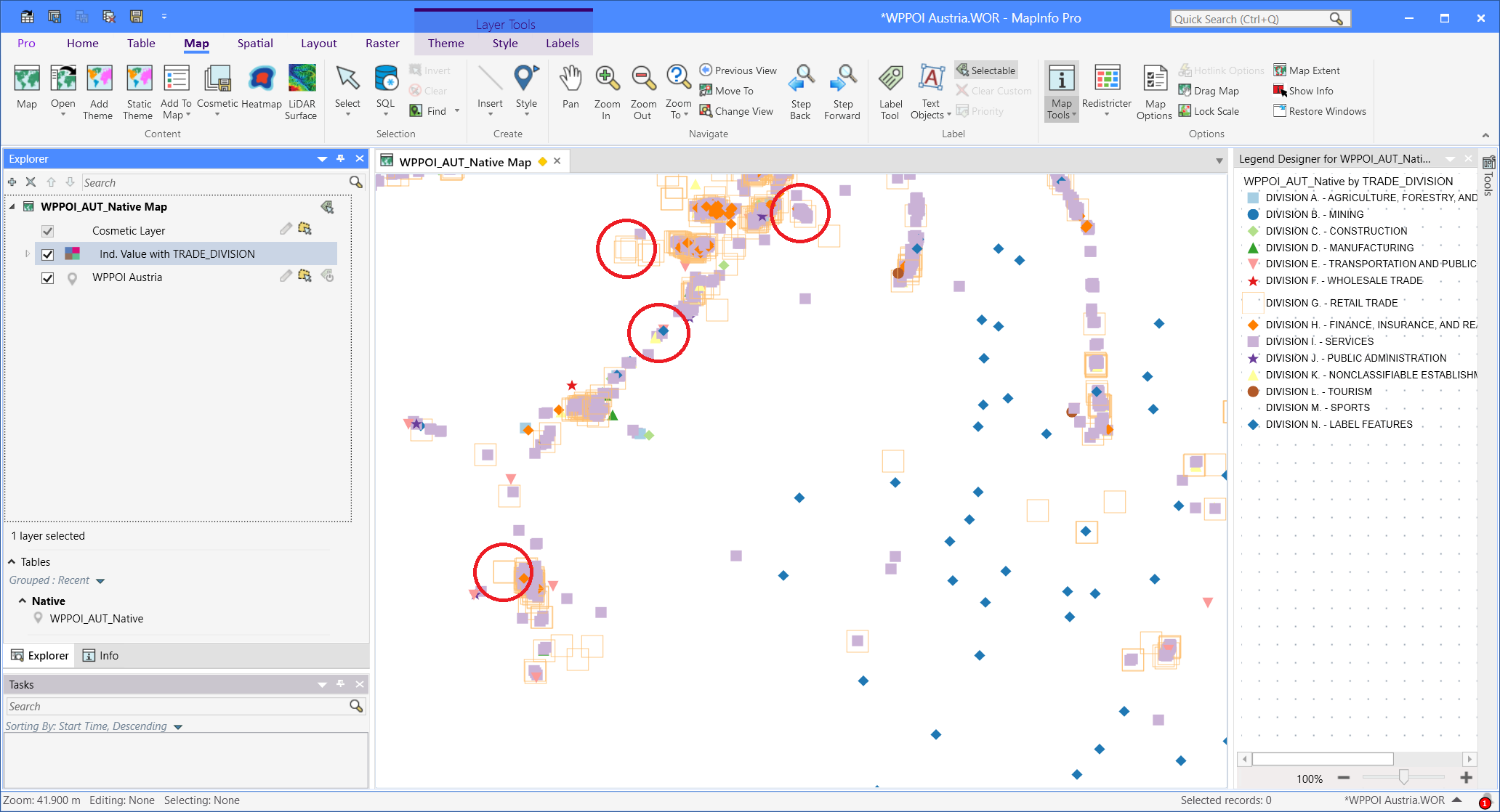Open the Grouped : Recent dropdown

100,581
